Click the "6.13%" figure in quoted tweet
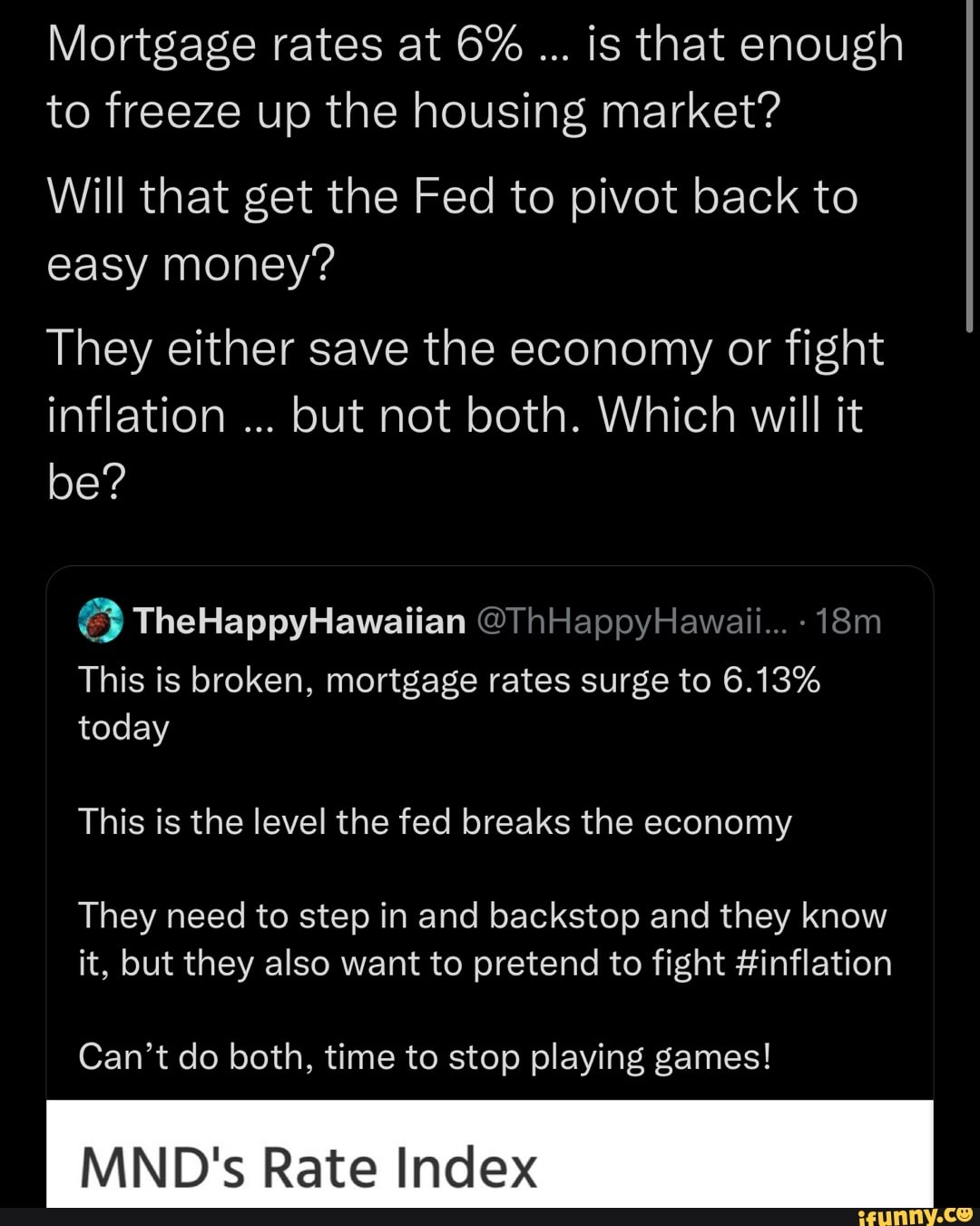The height and width of the screenshot is (1226, 980). point(771,680)
